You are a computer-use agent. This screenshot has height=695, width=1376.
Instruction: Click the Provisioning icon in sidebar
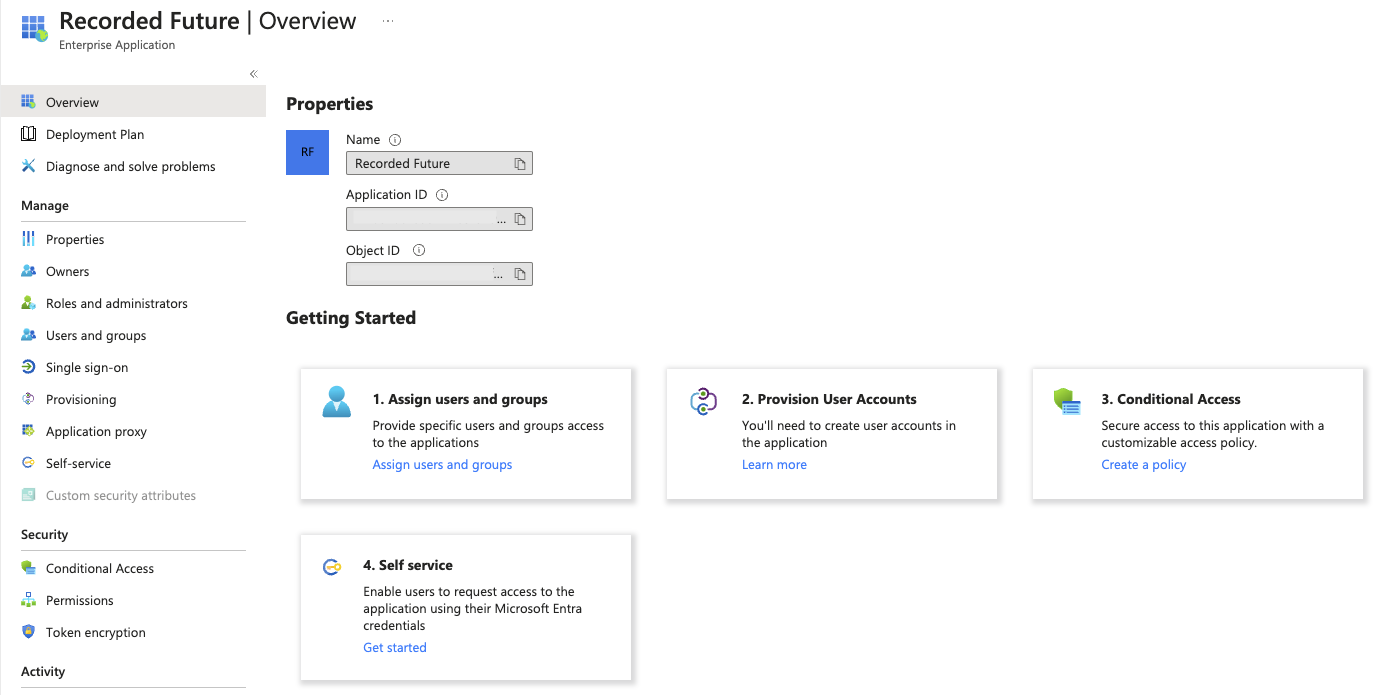(x=28, y=399)
